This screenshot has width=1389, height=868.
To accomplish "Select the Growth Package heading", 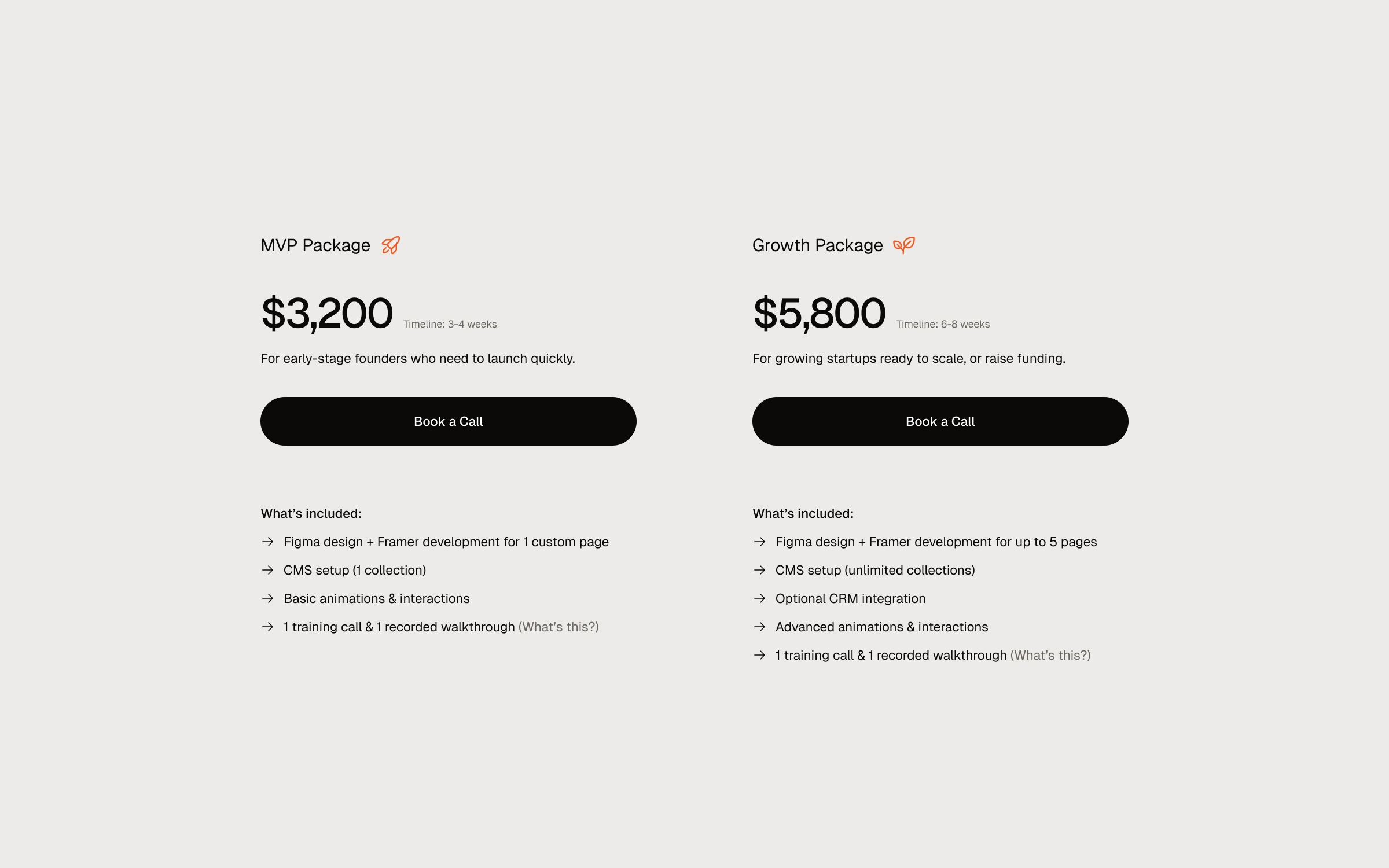I will (817, 245).
